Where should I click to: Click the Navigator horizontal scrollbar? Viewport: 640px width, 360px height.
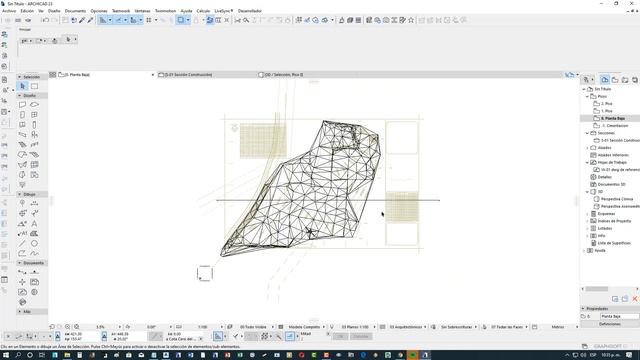597,289
